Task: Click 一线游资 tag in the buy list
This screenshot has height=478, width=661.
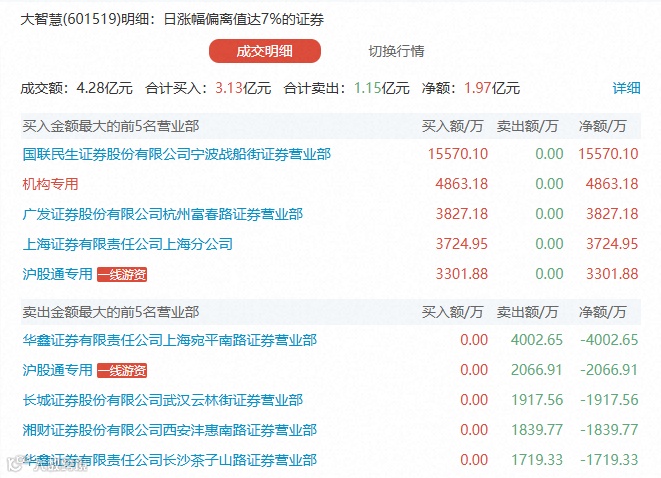Action: tap(122, 274)
